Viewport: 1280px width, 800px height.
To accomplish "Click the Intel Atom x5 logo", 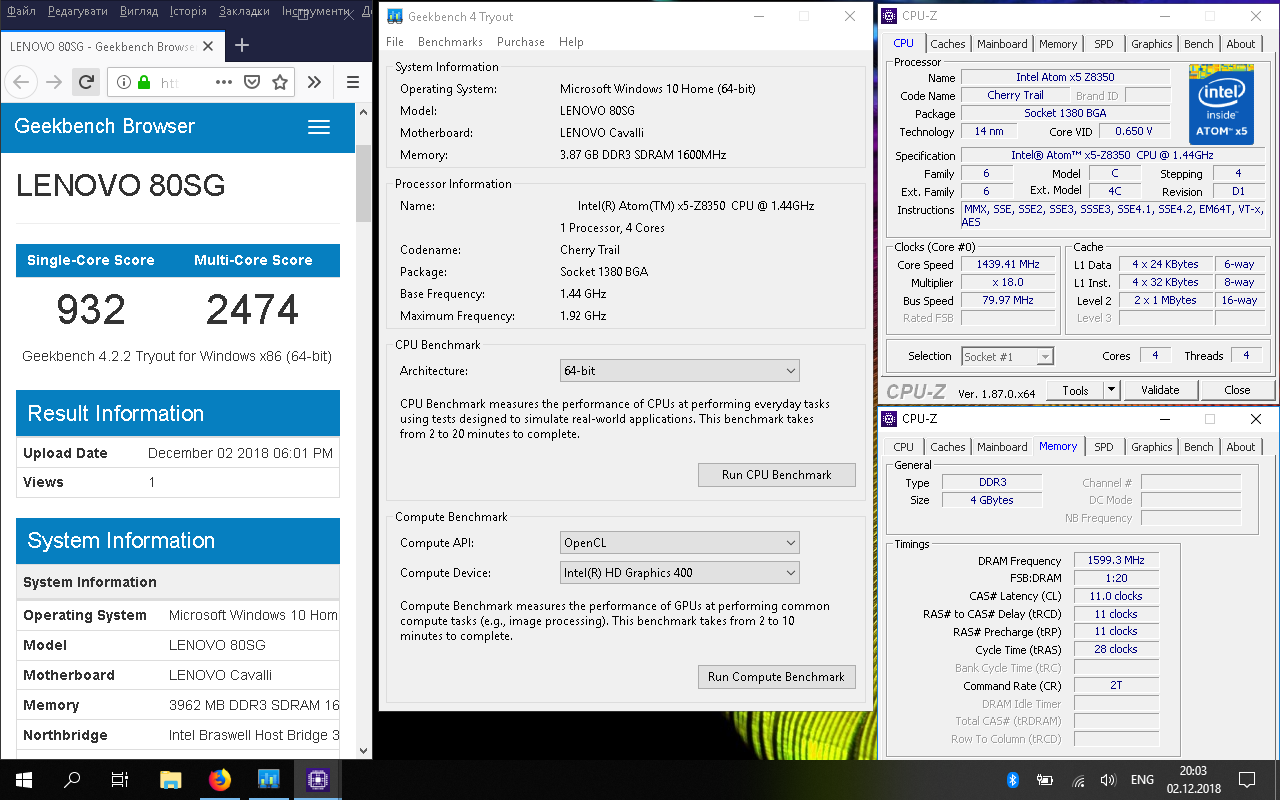I will (1220, 105).
